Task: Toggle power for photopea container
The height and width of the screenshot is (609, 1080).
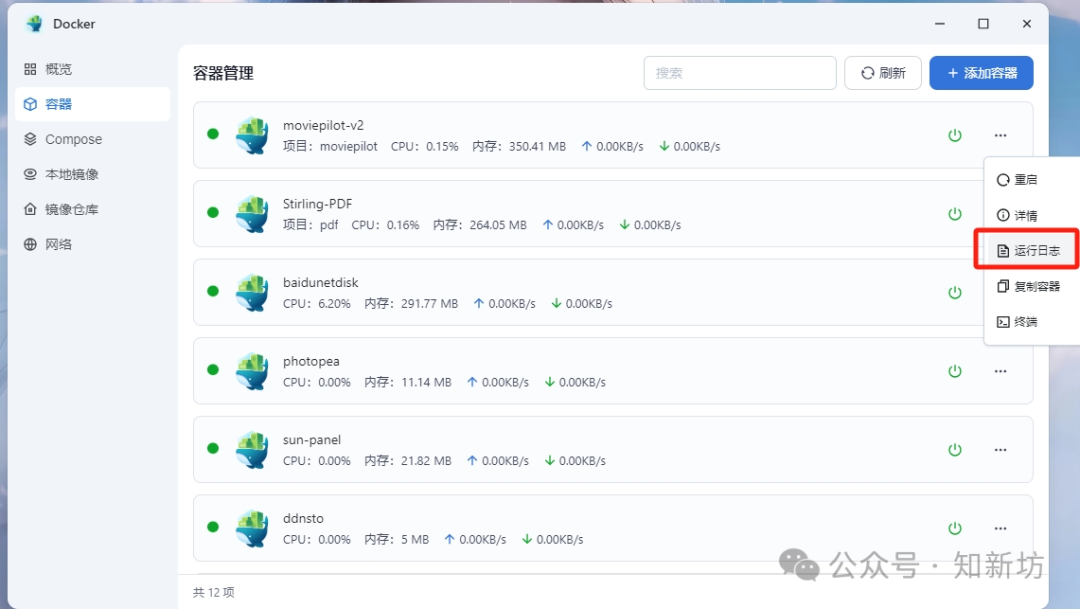Action: [x=955, y=371]
